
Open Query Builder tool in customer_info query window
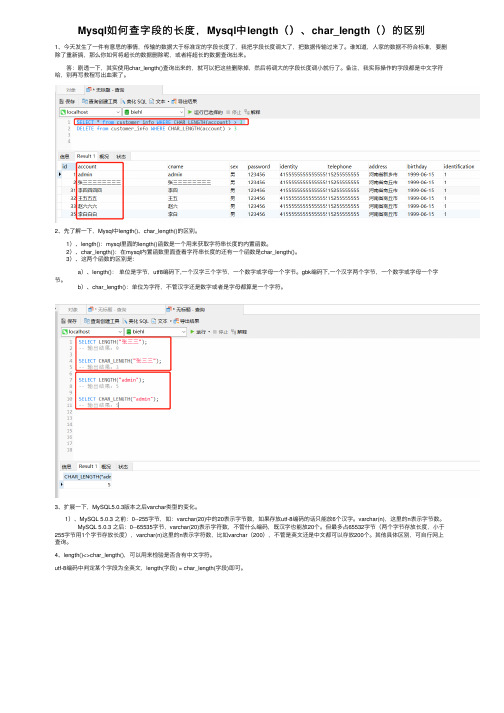[100, 101]
